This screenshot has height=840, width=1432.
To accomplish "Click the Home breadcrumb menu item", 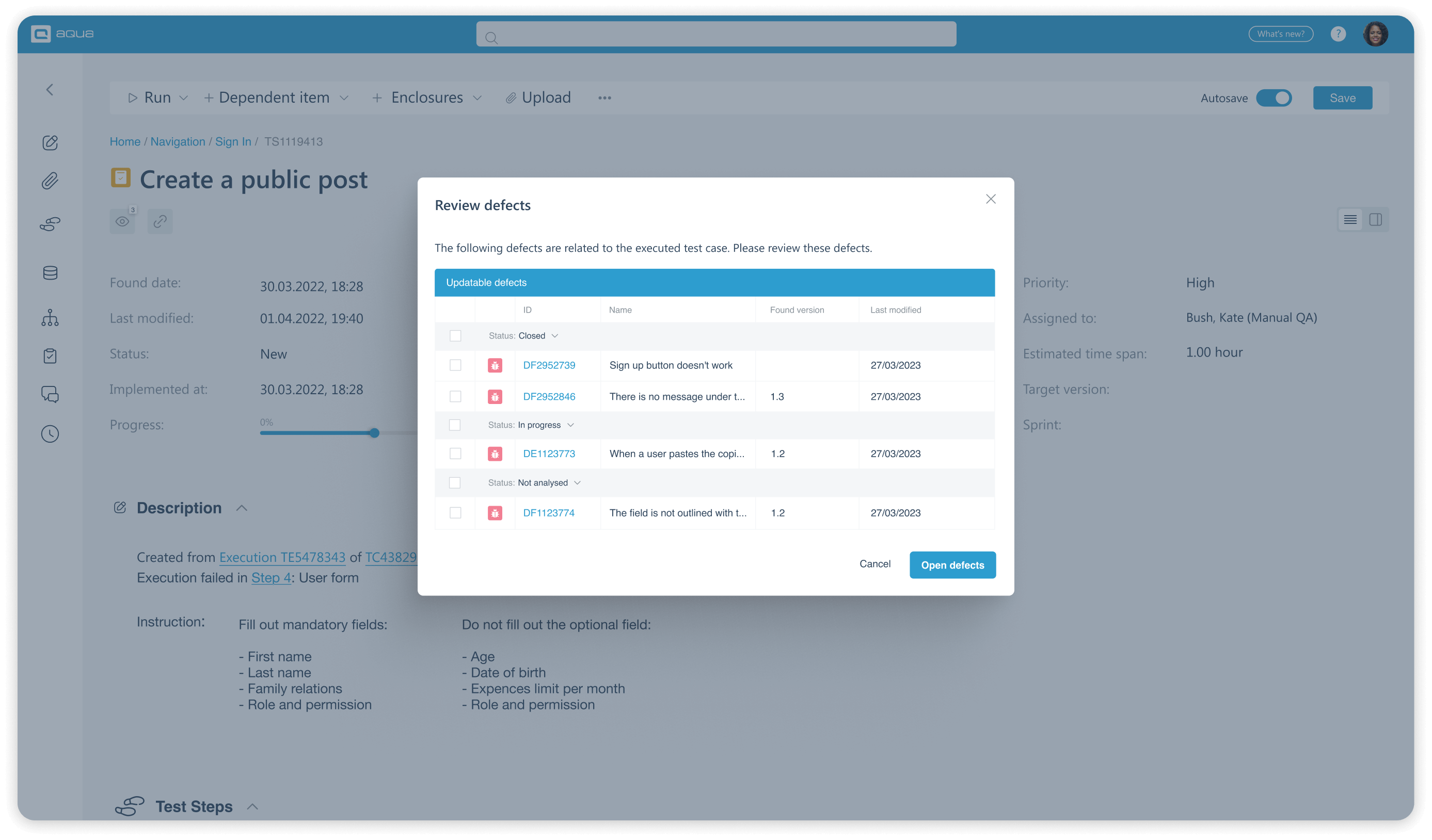I will pos(124,141).
